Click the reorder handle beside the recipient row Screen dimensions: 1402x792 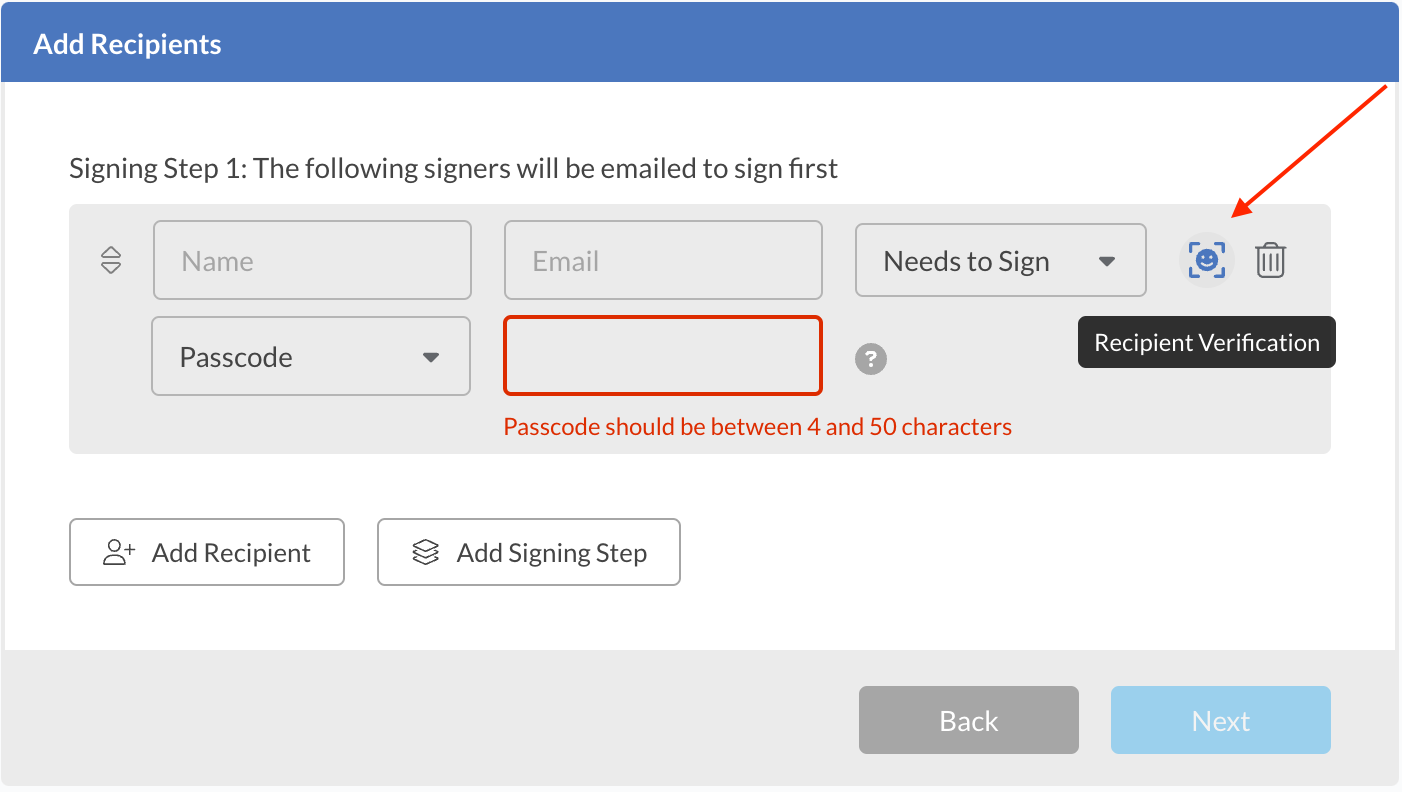pos(110,260)
